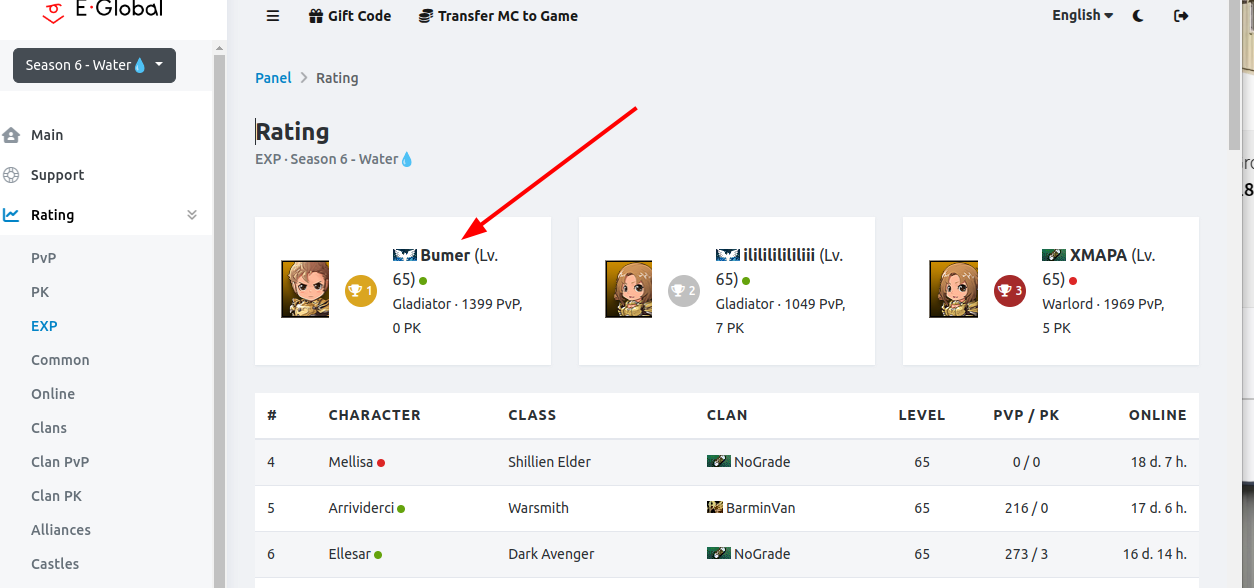The width and height of the screenshot is (1254, 588).
Task: Open the Gift Code page
Action: click(x=350, y=16)
